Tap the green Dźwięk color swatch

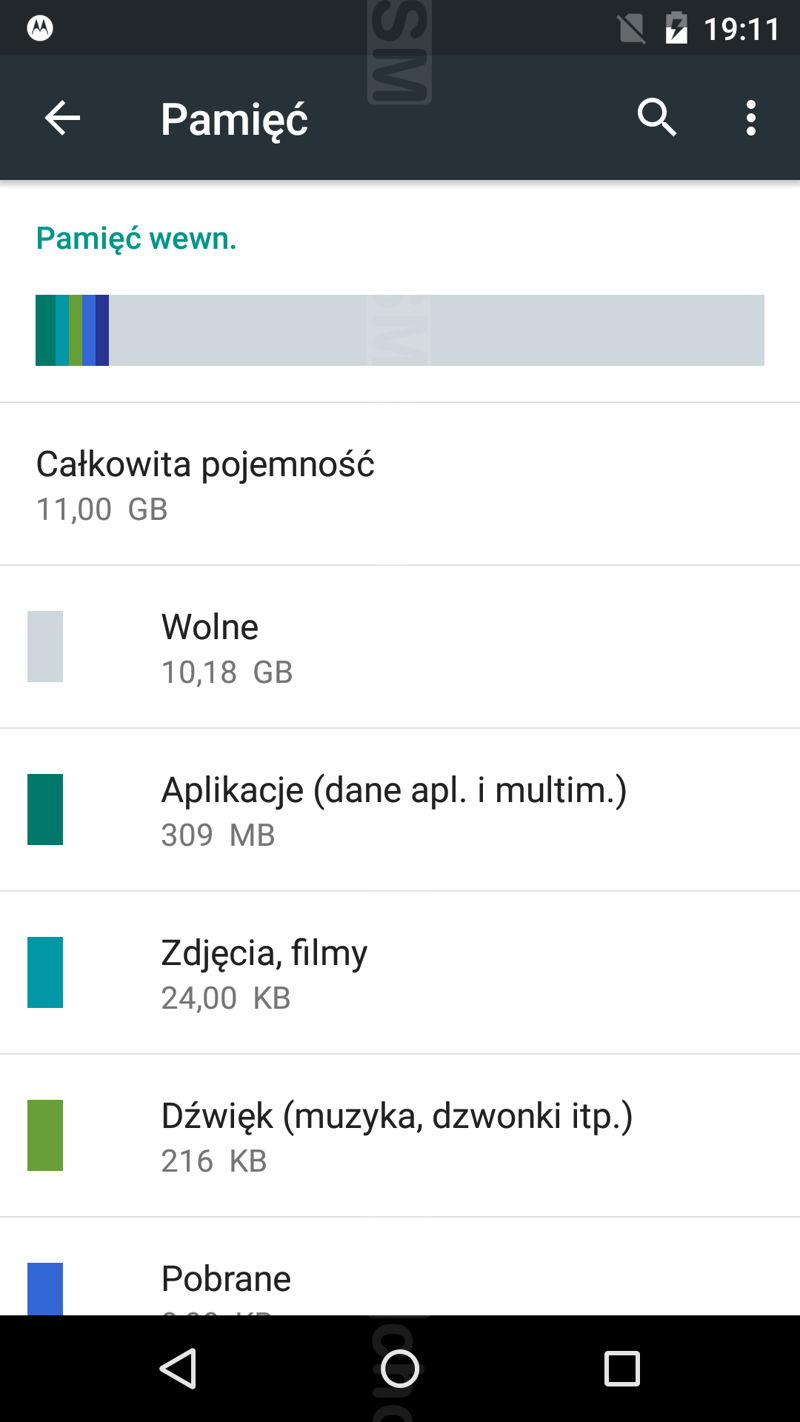click(45, 1135)
